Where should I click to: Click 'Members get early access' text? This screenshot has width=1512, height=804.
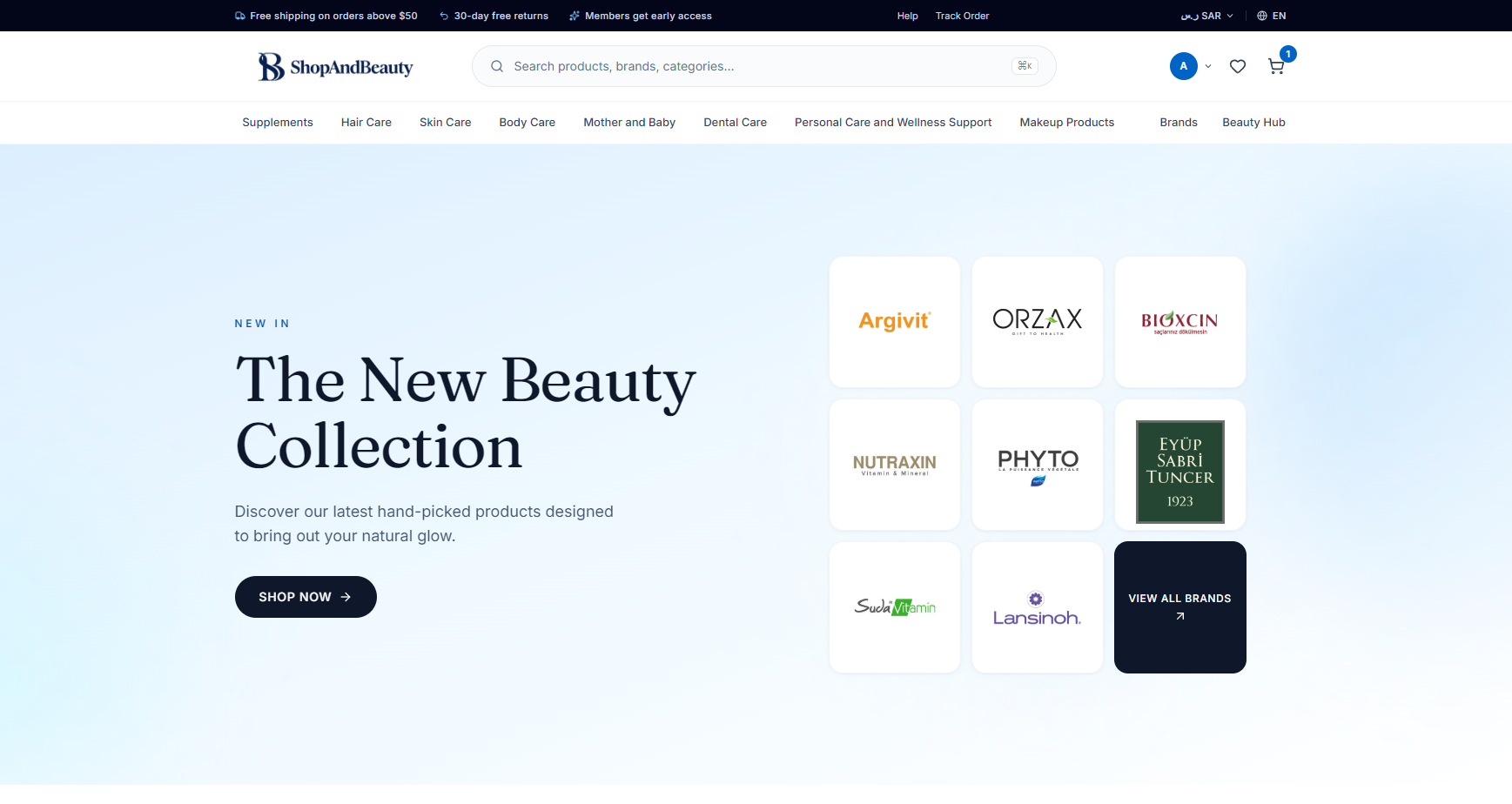tap(648, 16)
